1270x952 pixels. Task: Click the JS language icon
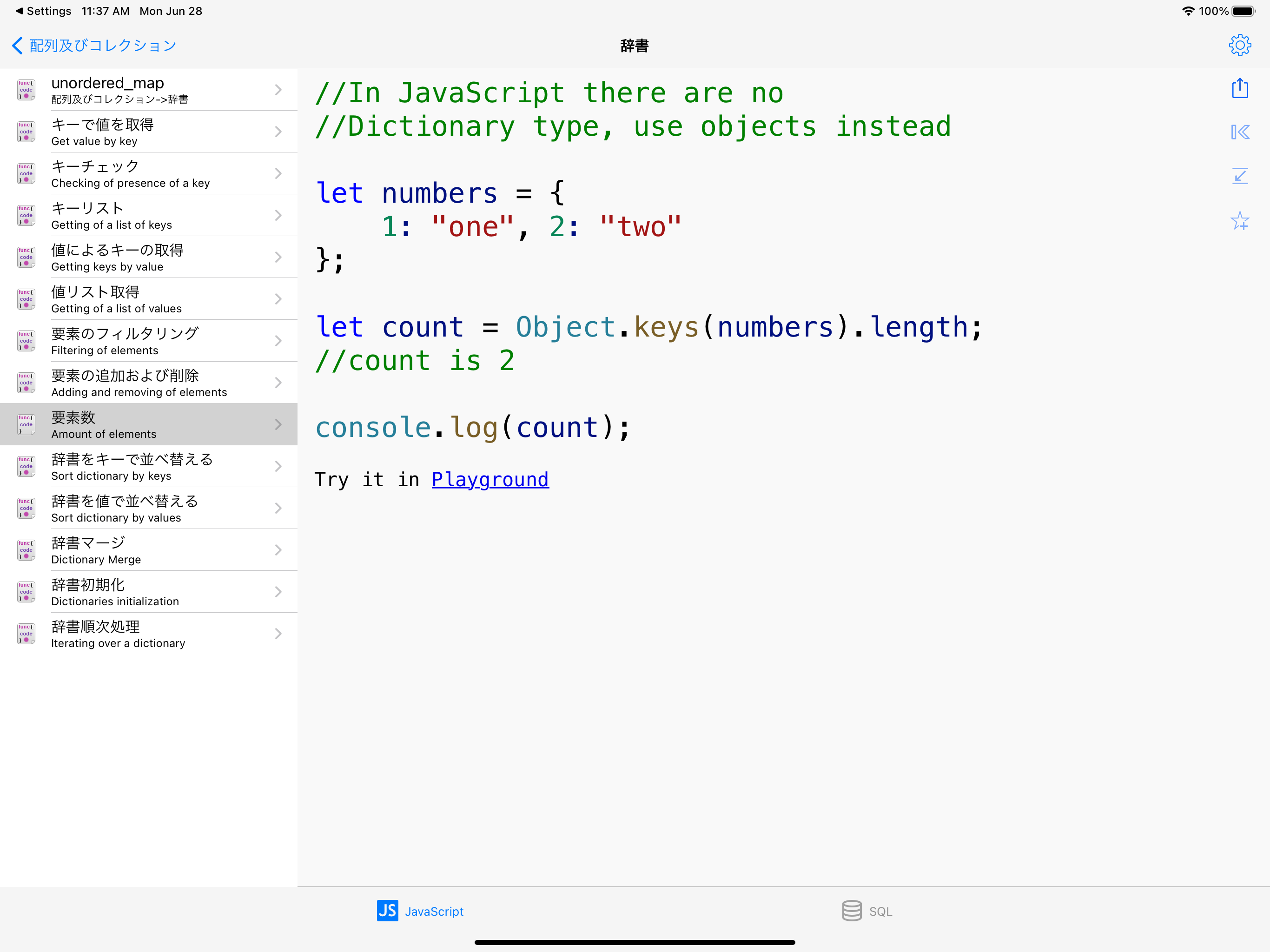387,911
